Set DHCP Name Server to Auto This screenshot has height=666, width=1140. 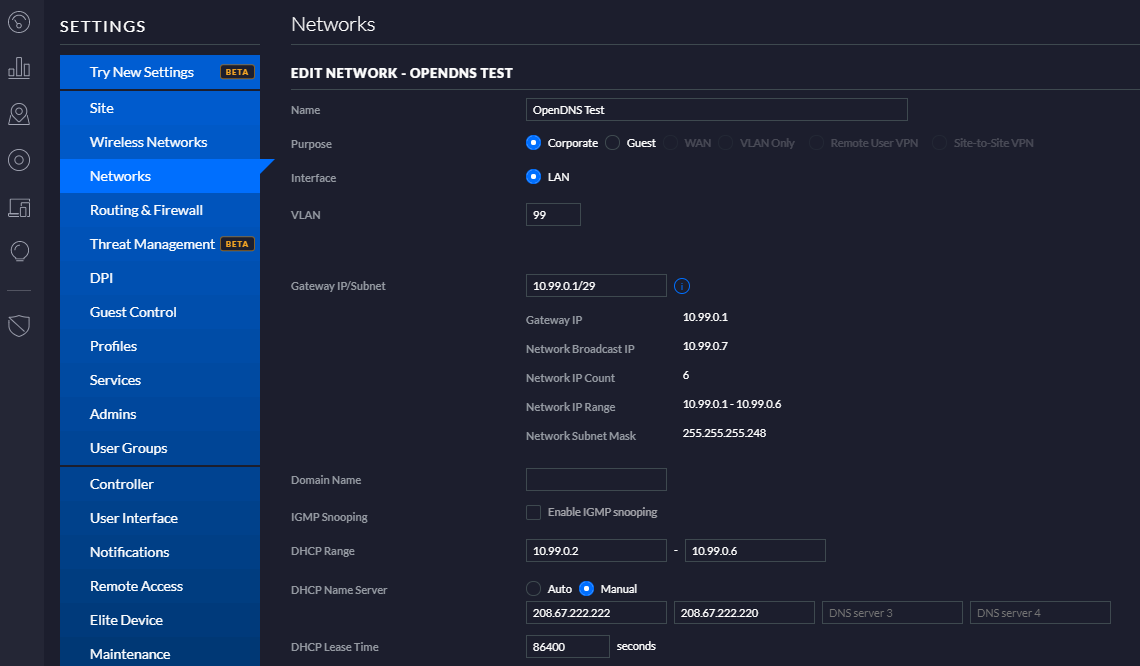click(x=533, y=589)
